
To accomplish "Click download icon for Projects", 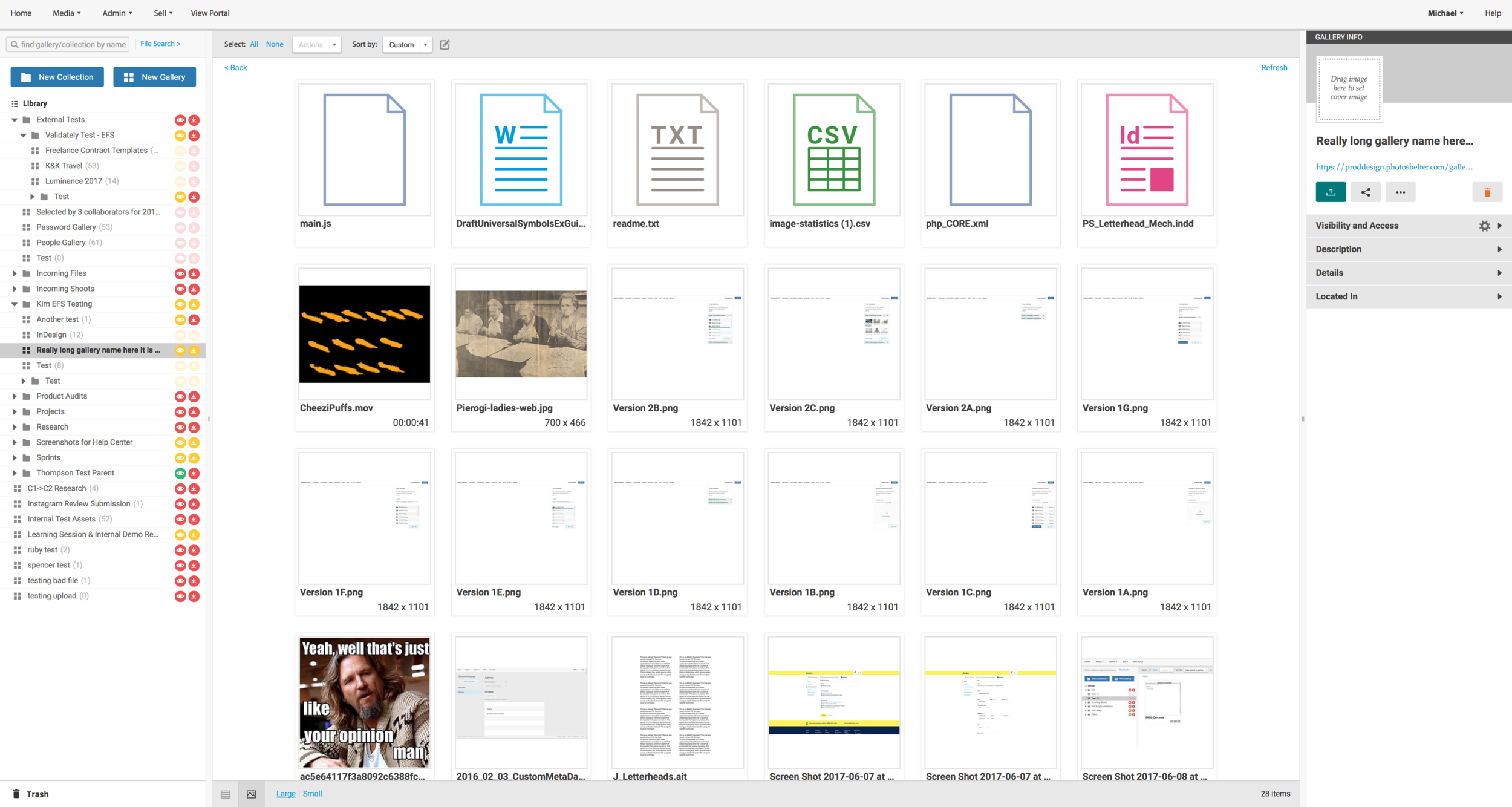I will coord(194,412).
